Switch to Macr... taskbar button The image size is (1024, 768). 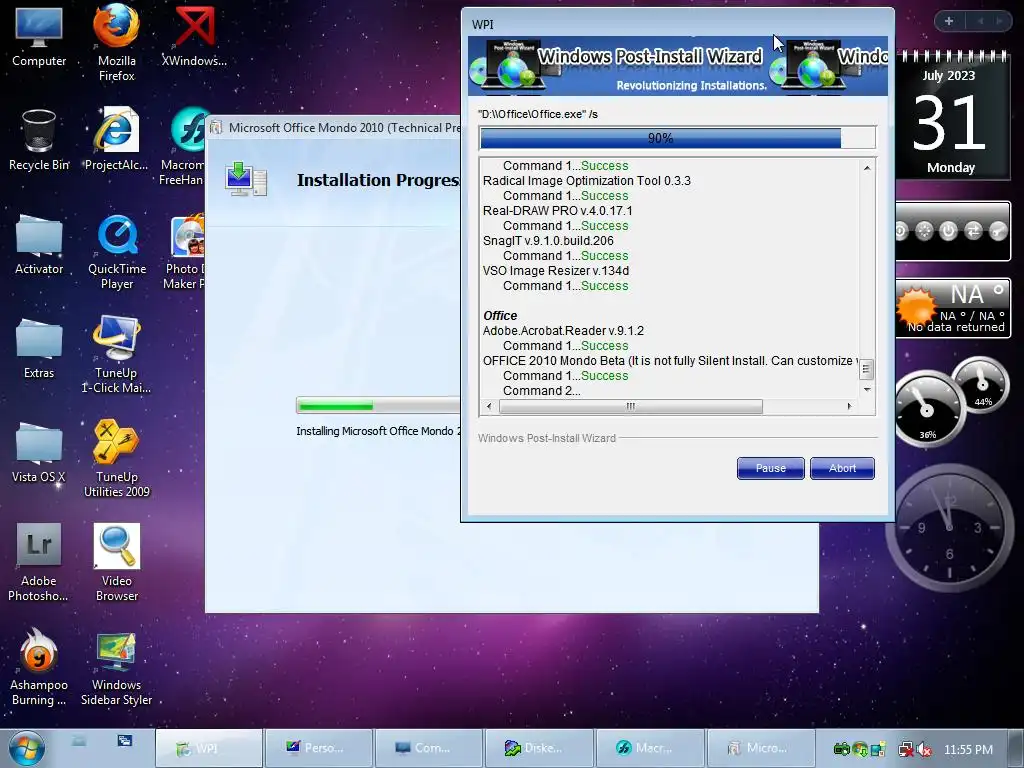click(x=650, y=748)
